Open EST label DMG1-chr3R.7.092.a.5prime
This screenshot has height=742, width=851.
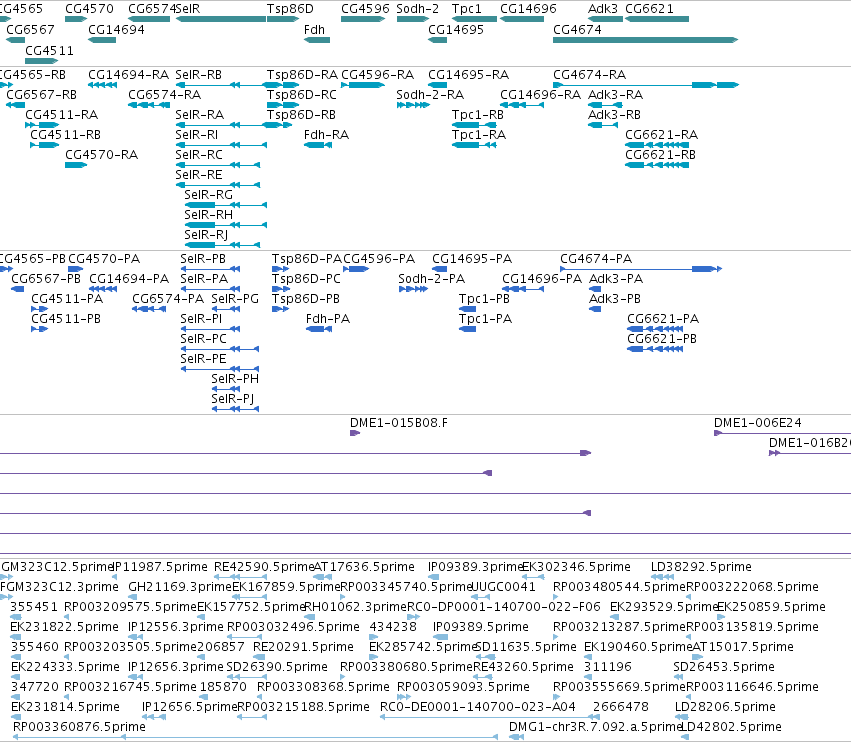pyautogui.click(x=595, y=727)
